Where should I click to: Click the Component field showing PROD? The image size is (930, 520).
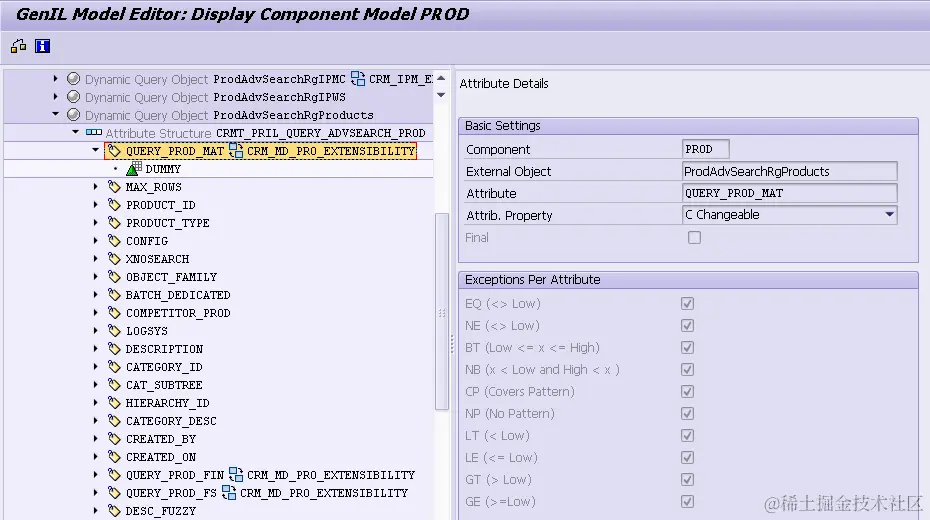705,149
